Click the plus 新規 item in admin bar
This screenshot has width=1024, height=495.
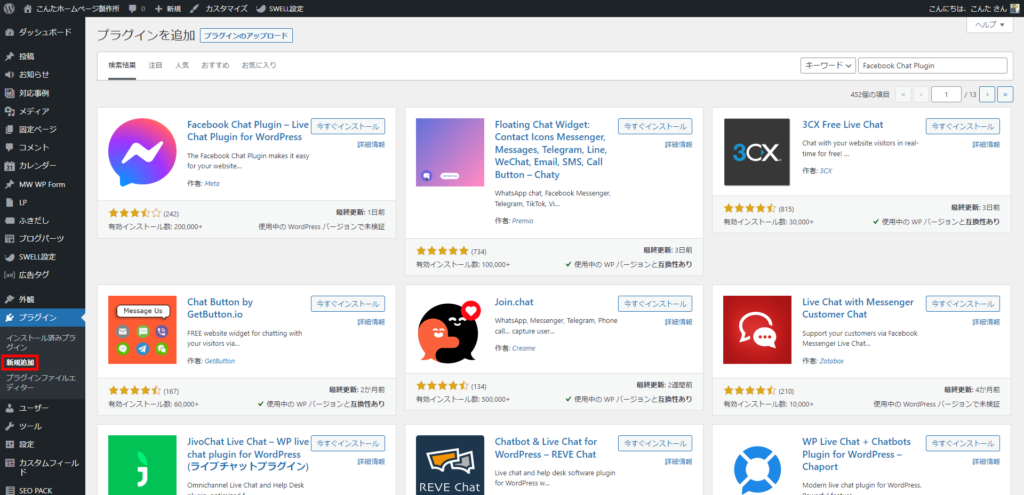tap(167, 8)
